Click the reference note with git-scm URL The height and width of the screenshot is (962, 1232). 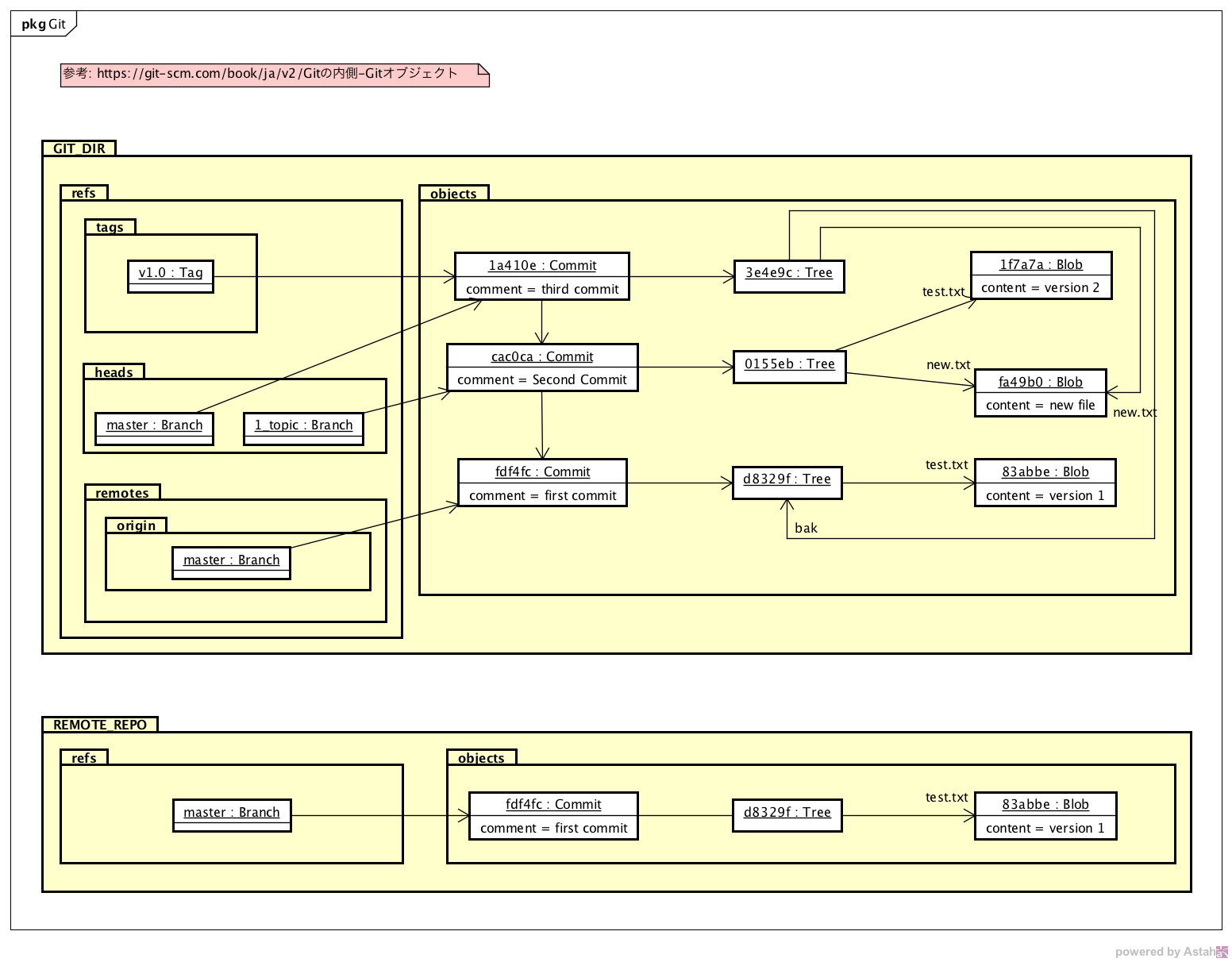pyautogui.click(x=274, y=75)
